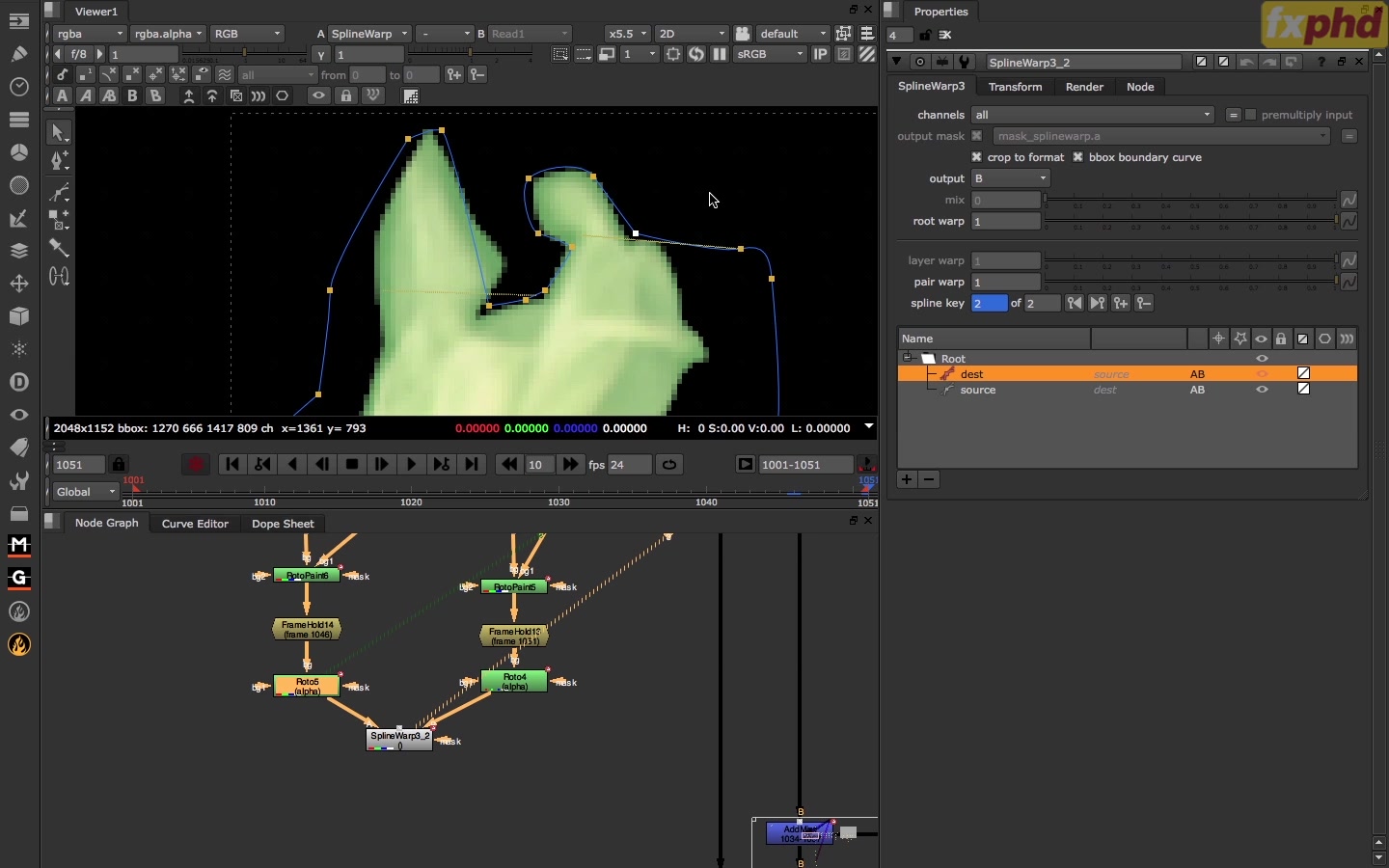Enable the premultiply input checkbox
This screenshot has width=1389, height=868.
(1252, 115)
